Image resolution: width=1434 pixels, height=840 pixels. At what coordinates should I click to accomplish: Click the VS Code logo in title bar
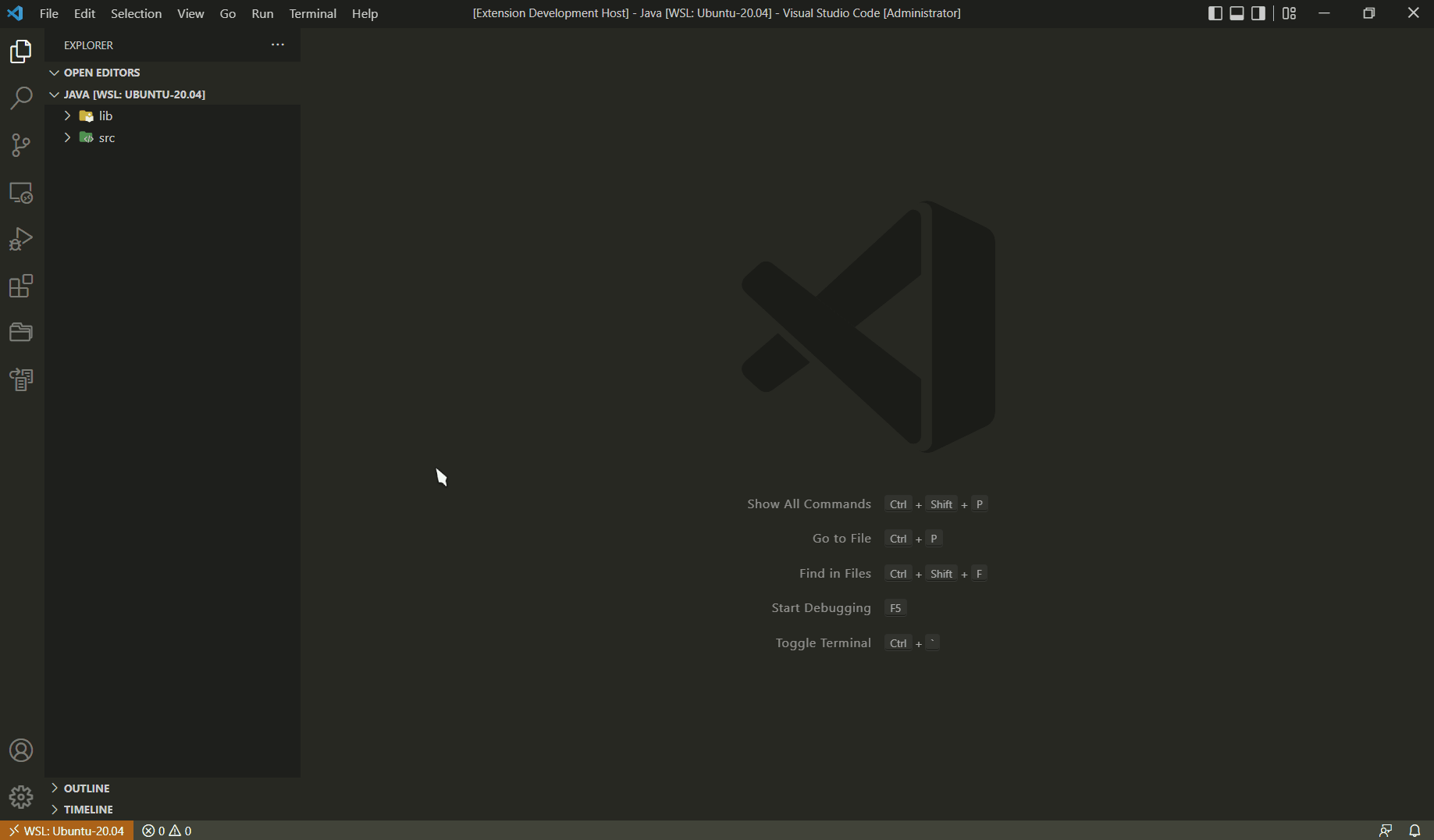pos(15,13)
